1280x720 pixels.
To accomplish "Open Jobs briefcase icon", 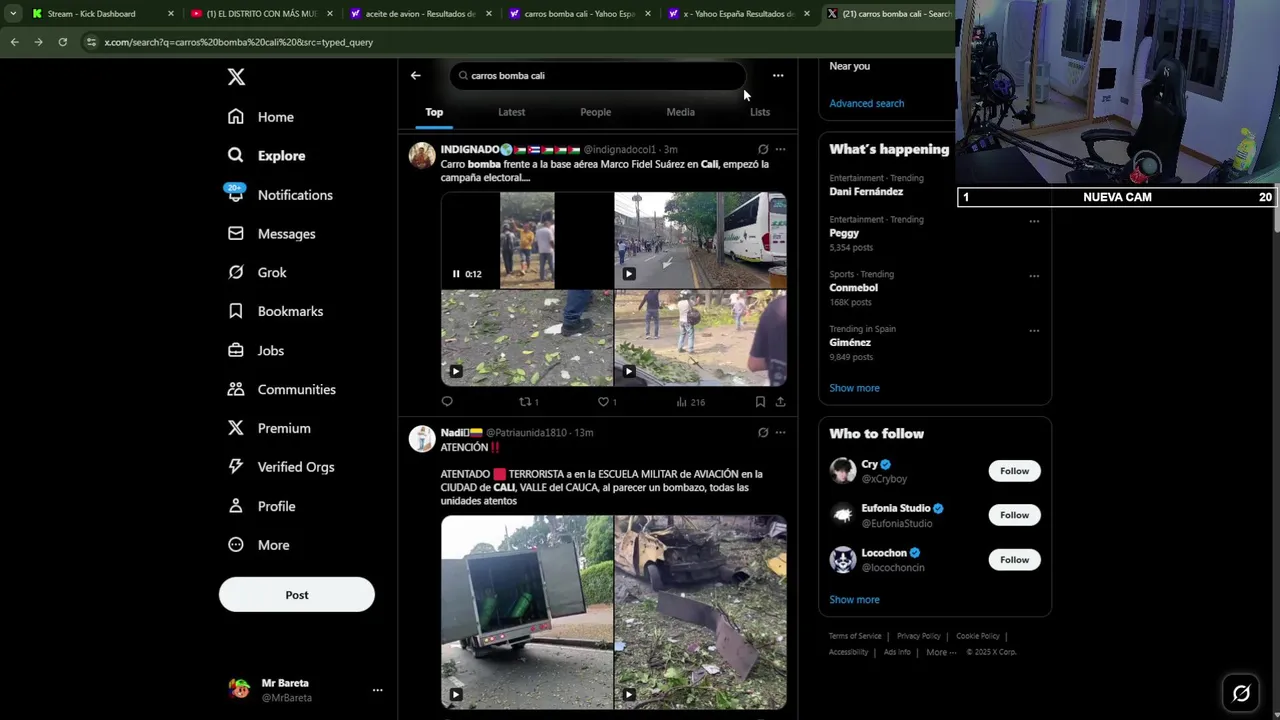I will (x=235, y=350).
